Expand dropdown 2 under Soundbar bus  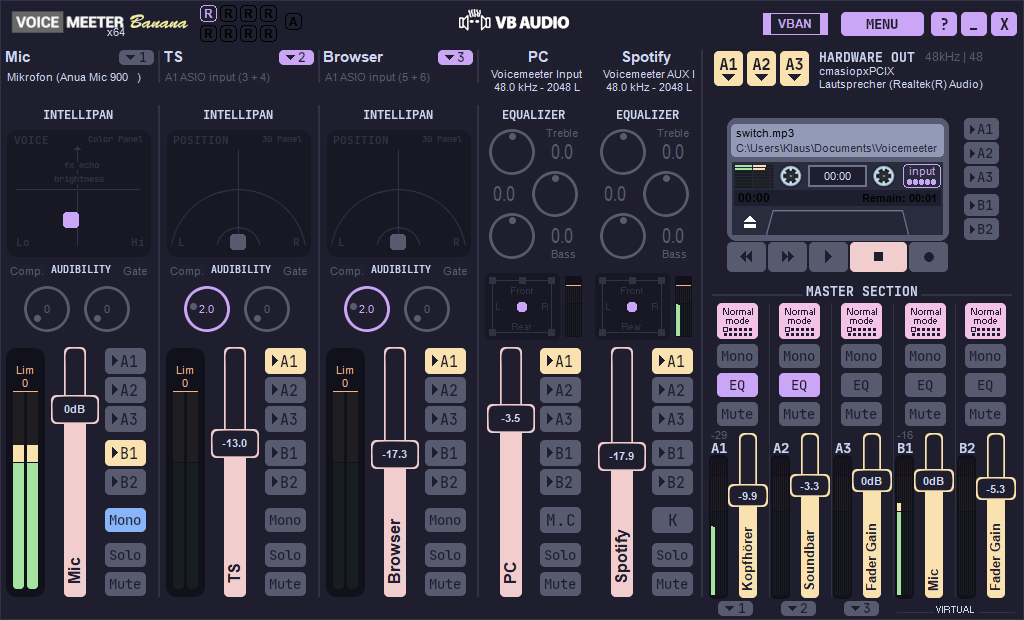coord(798,608)
